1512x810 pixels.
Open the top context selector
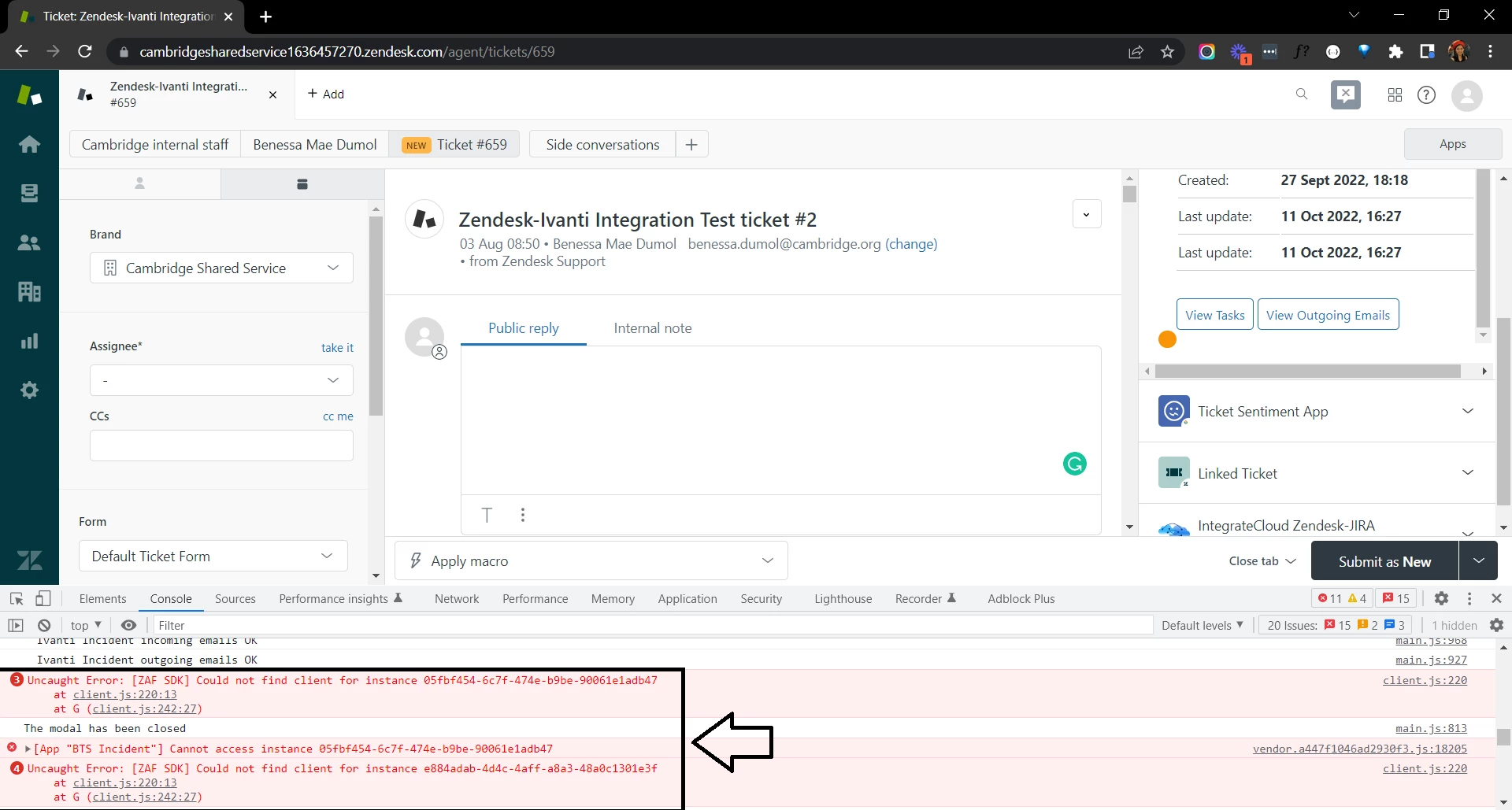[x=86, y=625]
